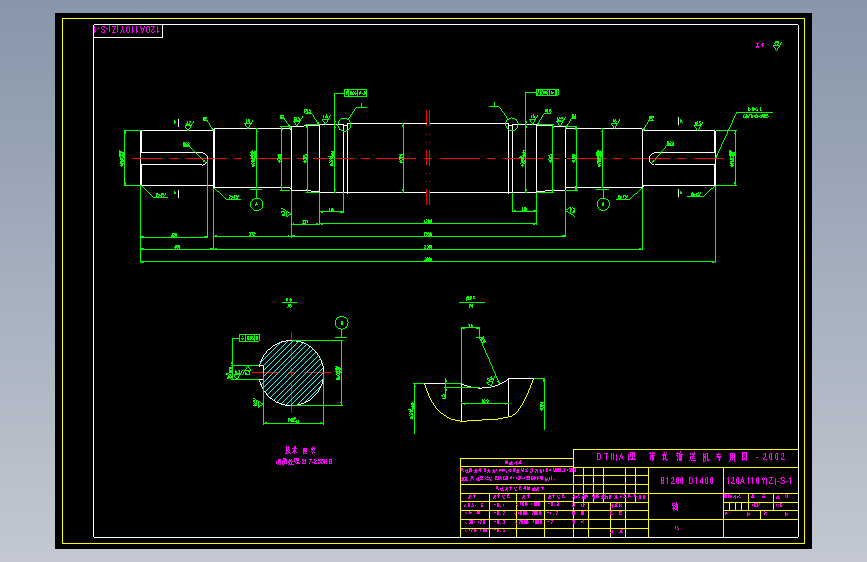The height and width of the screenshot is (562, 867).
Task: Select the right keyway slot on shaft
Action: tap(682, 158)
